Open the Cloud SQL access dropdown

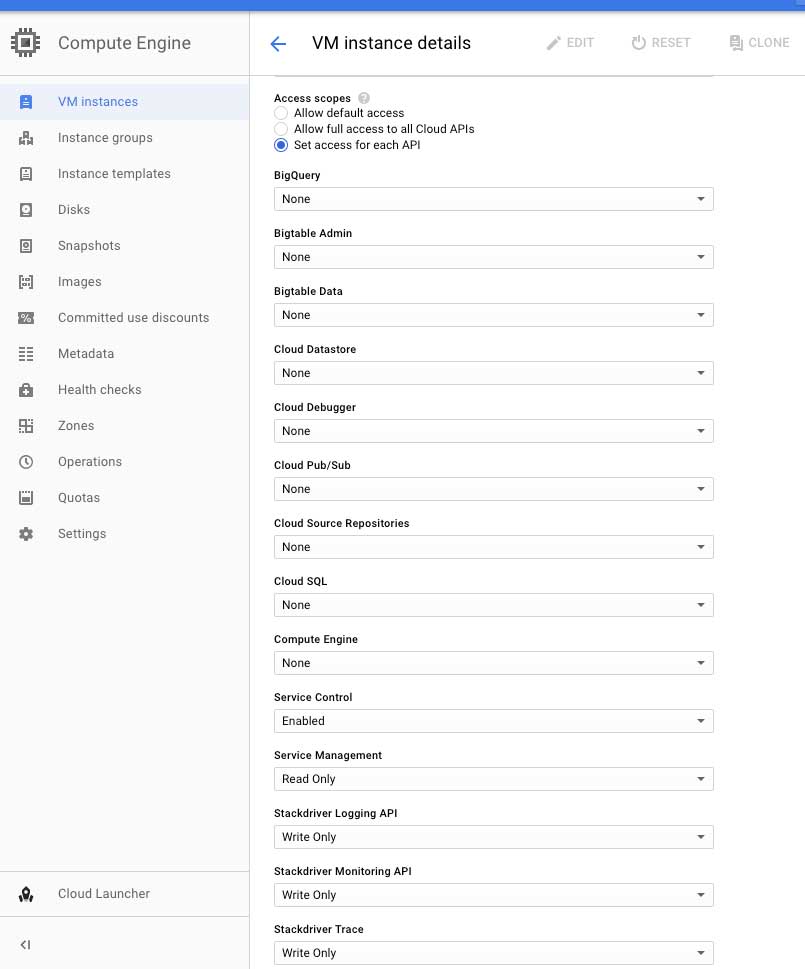(x=494, y=605)
